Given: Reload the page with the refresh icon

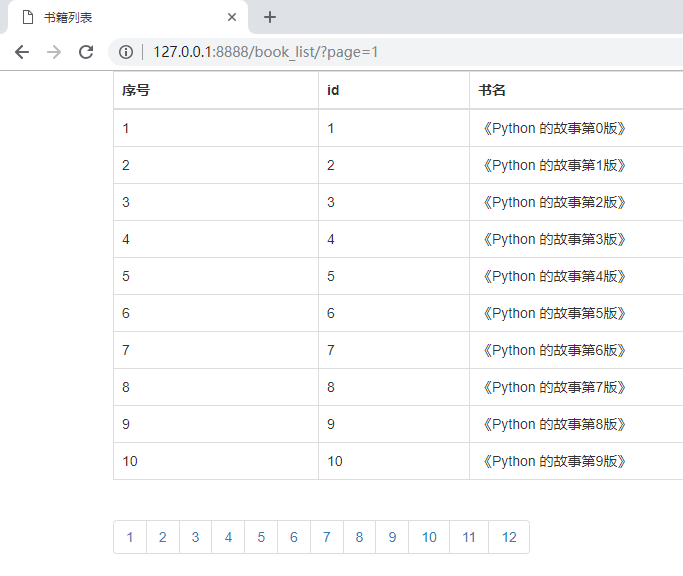Looking at the screenshot, I should 86,52.
